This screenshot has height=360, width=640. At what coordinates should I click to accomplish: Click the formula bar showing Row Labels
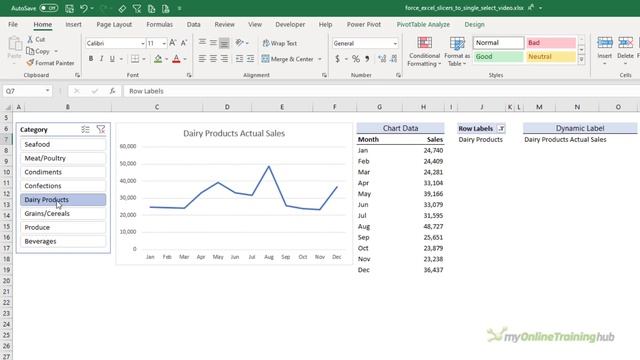point(382,91)
